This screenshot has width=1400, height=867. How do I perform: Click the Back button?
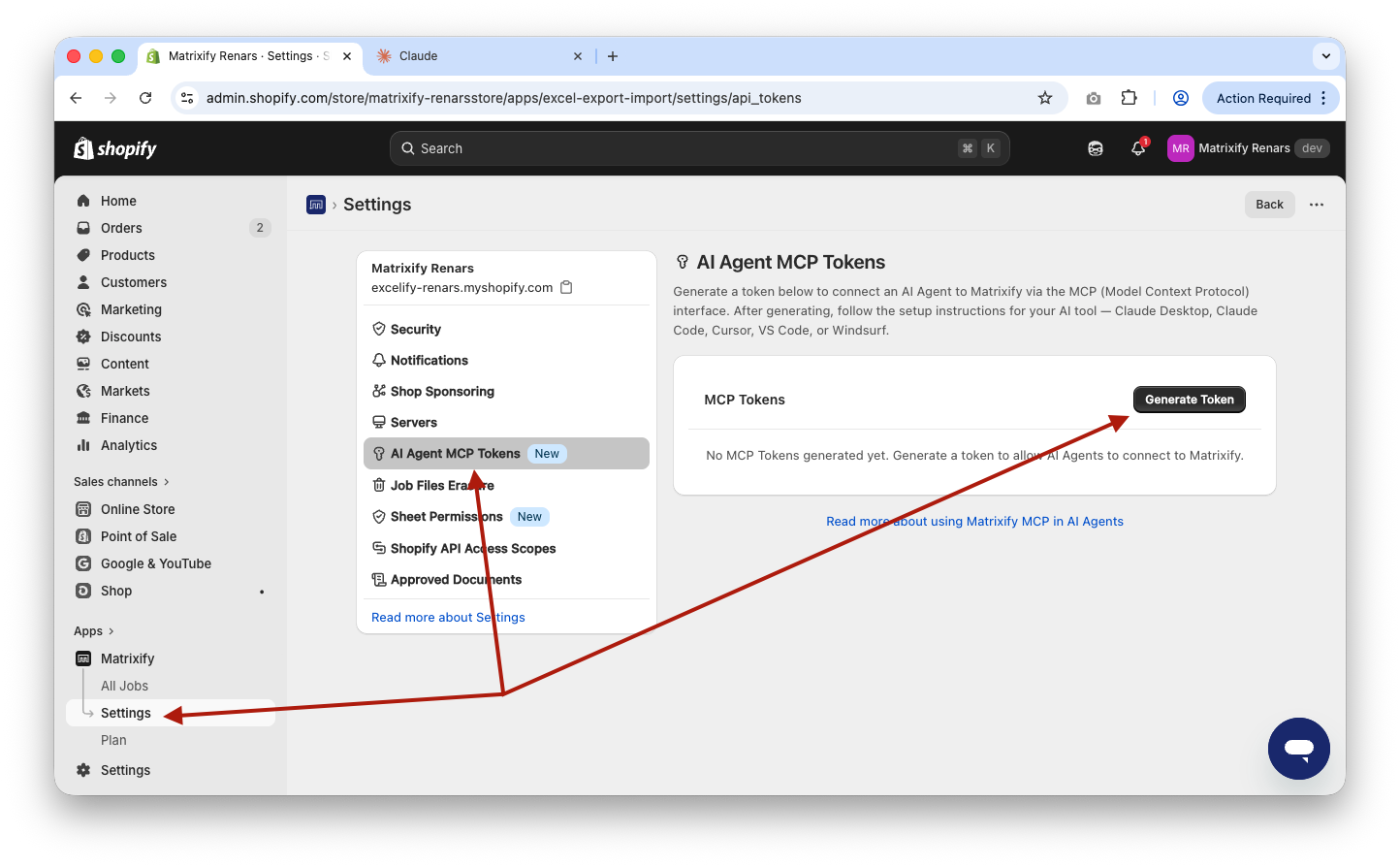[x=1269, y=205]
